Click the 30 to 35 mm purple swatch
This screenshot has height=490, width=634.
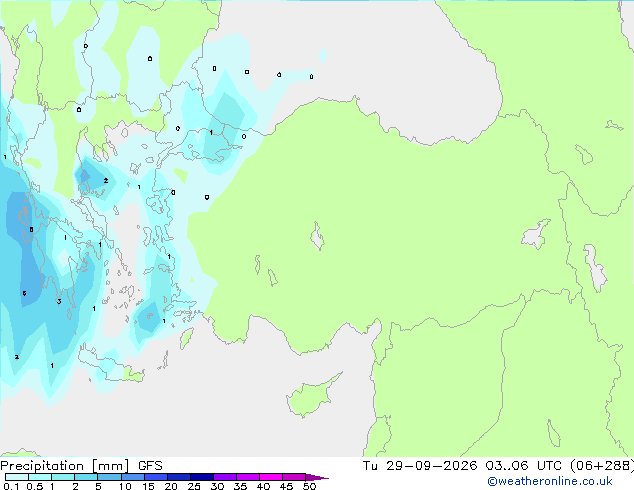225,477
